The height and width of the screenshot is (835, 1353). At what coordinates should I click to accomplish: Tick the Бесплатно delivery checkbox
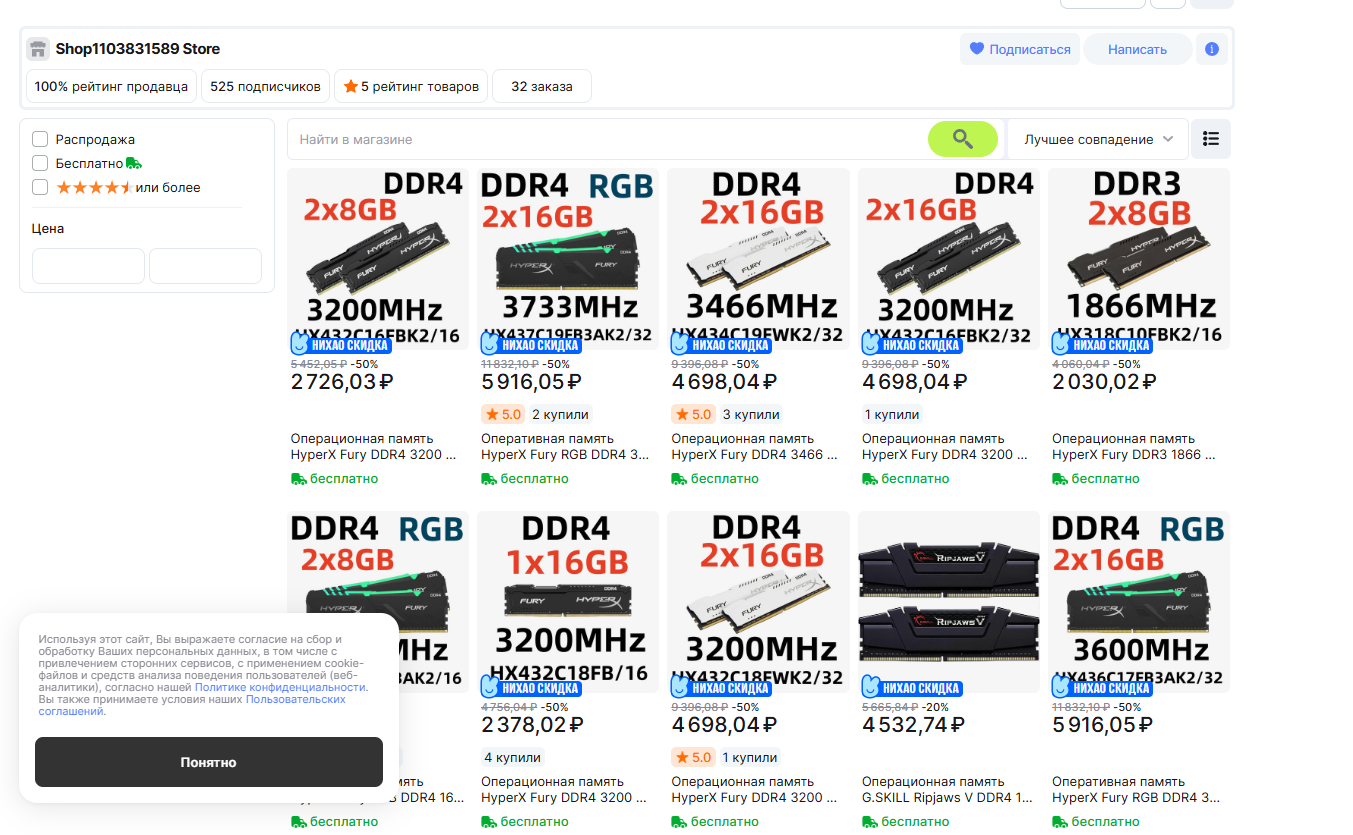click(x=40, y=163)
